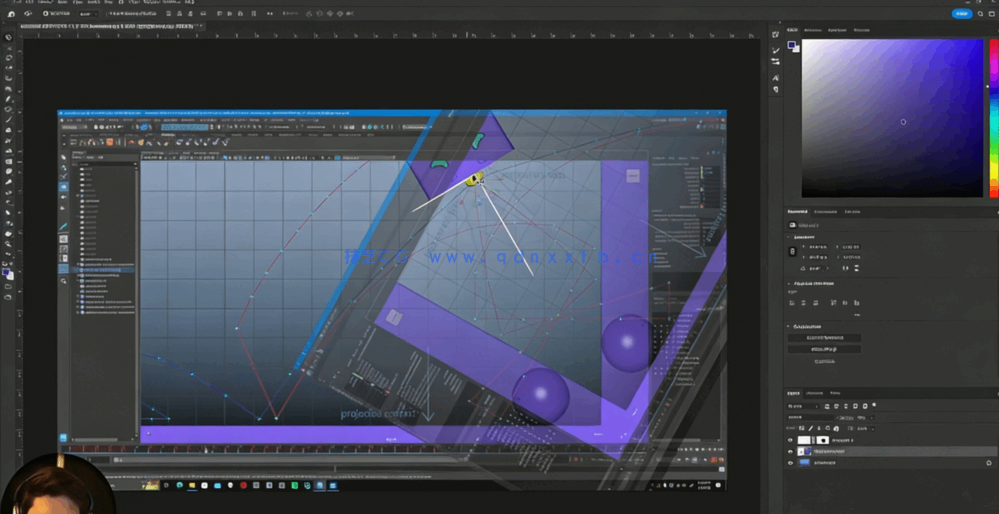The height and width of the screenshot is (514, 999).
Task: Click the home icon in the options bar
Action: click(x=11, y=14)
